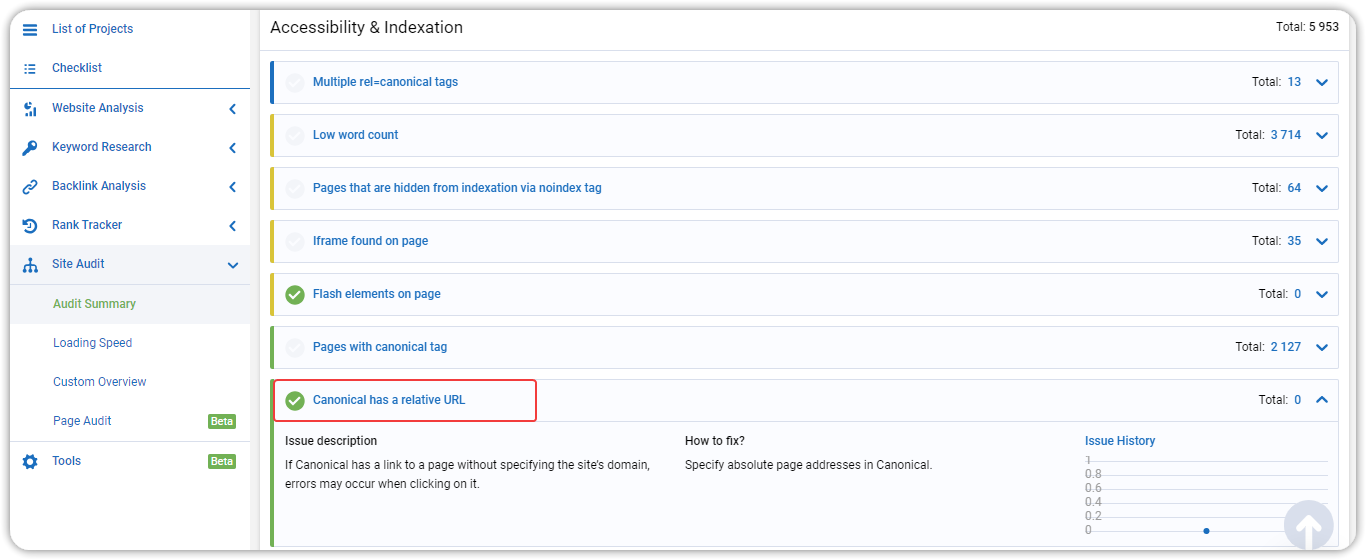Expand the Iframe found on page row
This screenshot has height=560, width=1366.
coord(1322,241)
